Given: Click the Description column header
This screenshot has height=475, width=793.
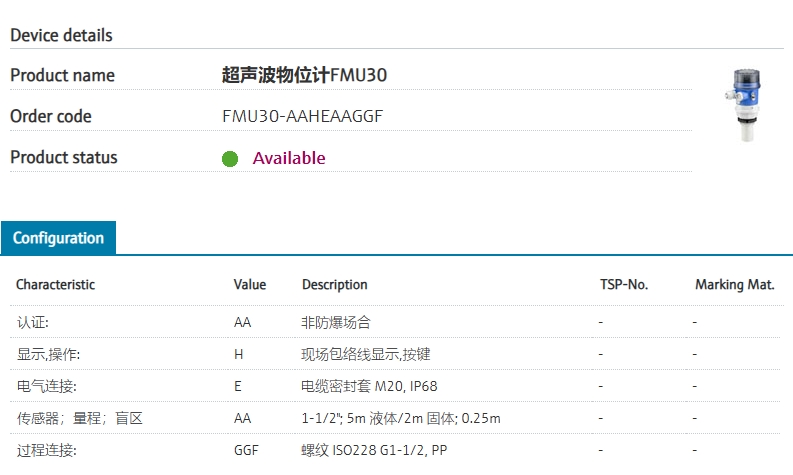Looking at the screenshot, I should (335, 285).
